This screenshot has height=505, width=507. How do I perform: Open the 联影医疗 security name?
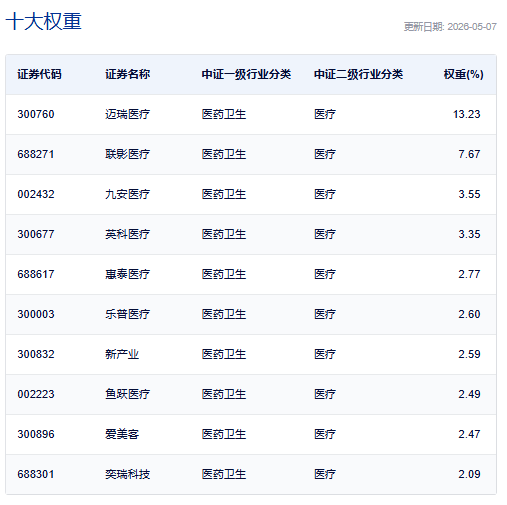[128, 154]
